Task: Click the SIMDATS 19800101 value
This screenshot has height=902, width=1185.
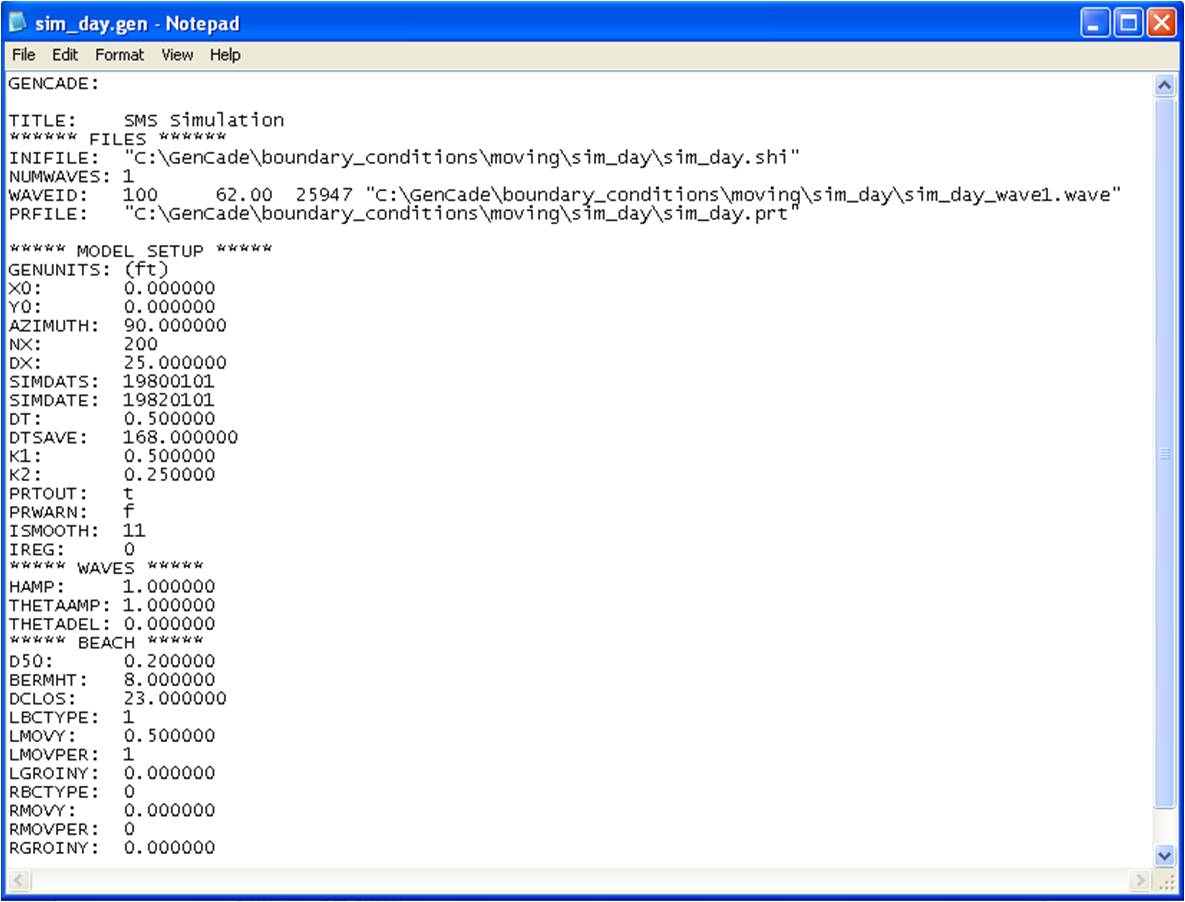Action: click(x=169, y=381)
